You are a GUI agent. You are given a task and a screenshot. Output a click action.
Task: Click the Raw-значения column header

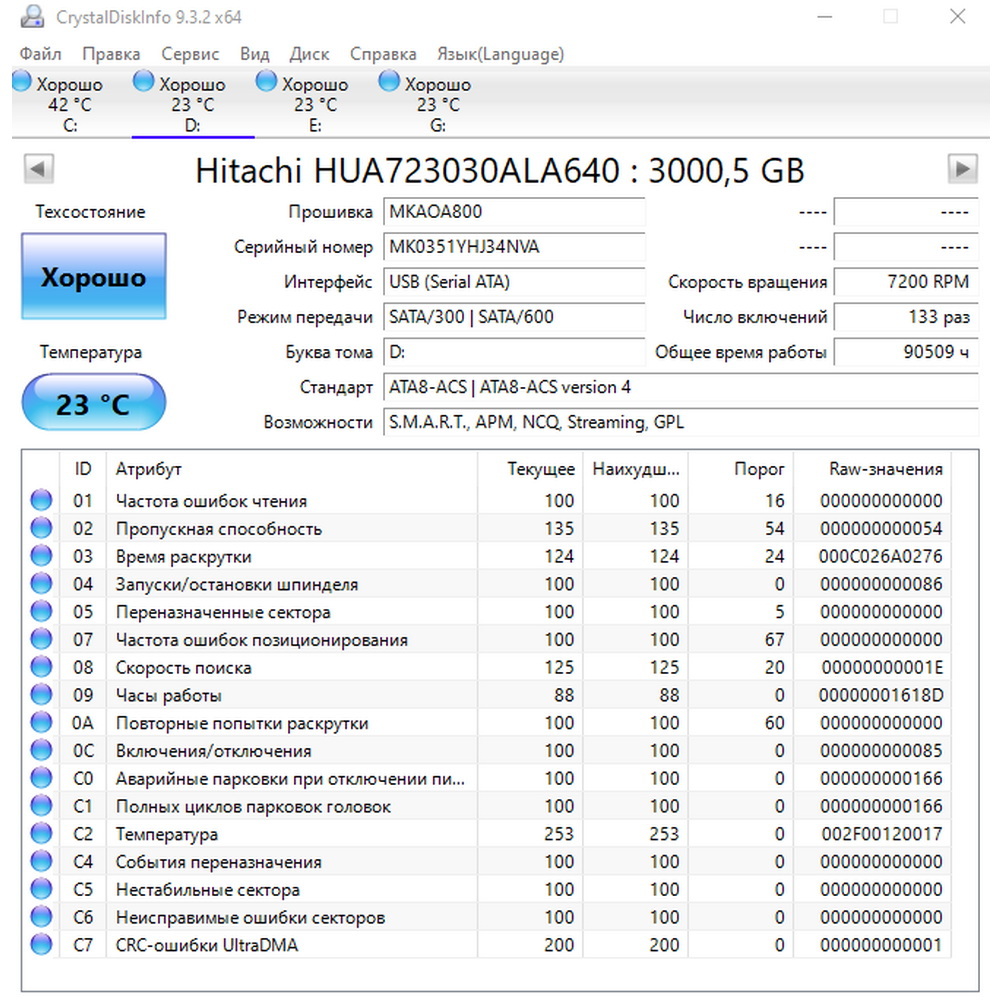[872, 469]
